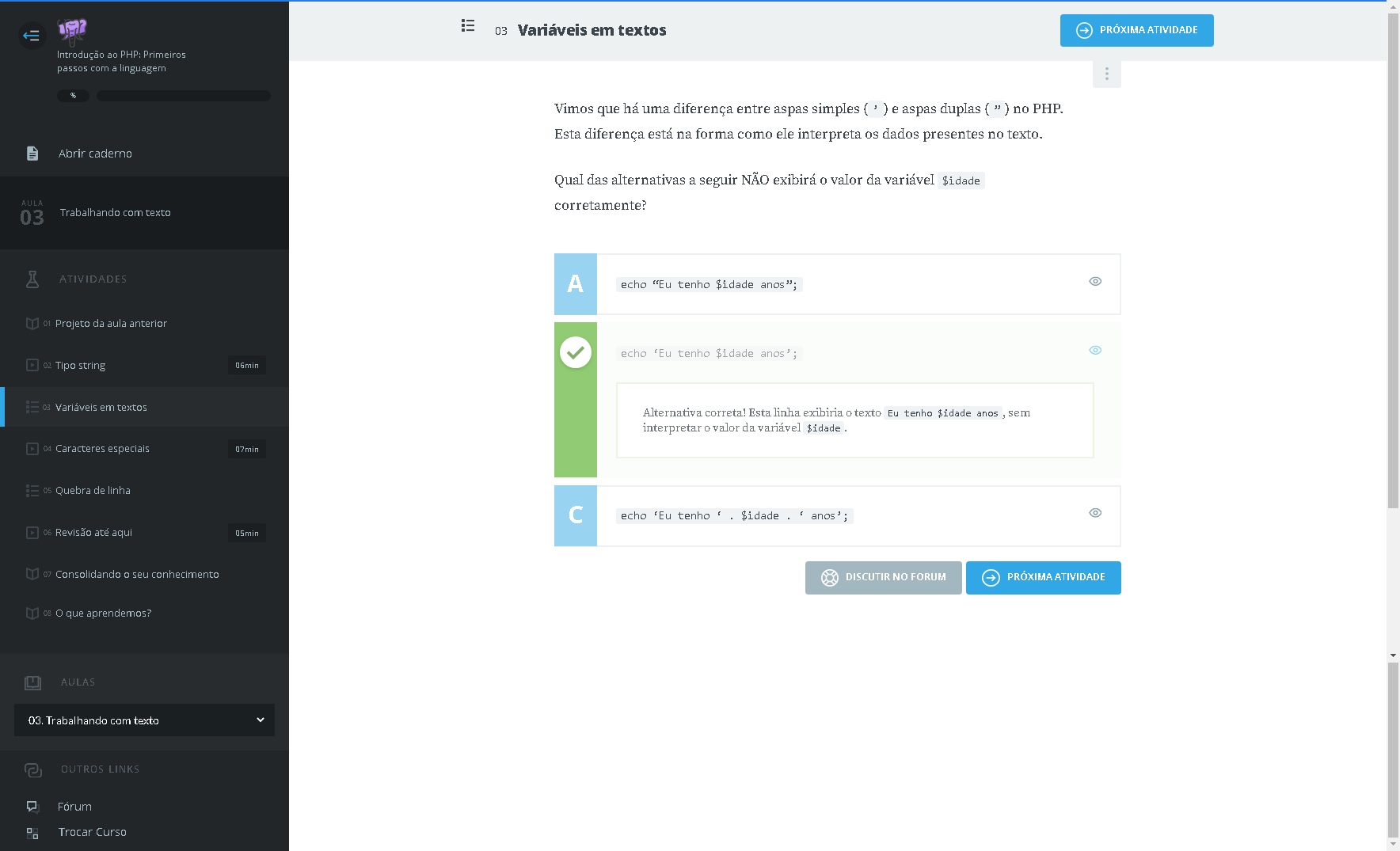The height and width of the screenshot is (851, 1400).
Task: Open the activity list icon beside title
Action: coord(468,26)
